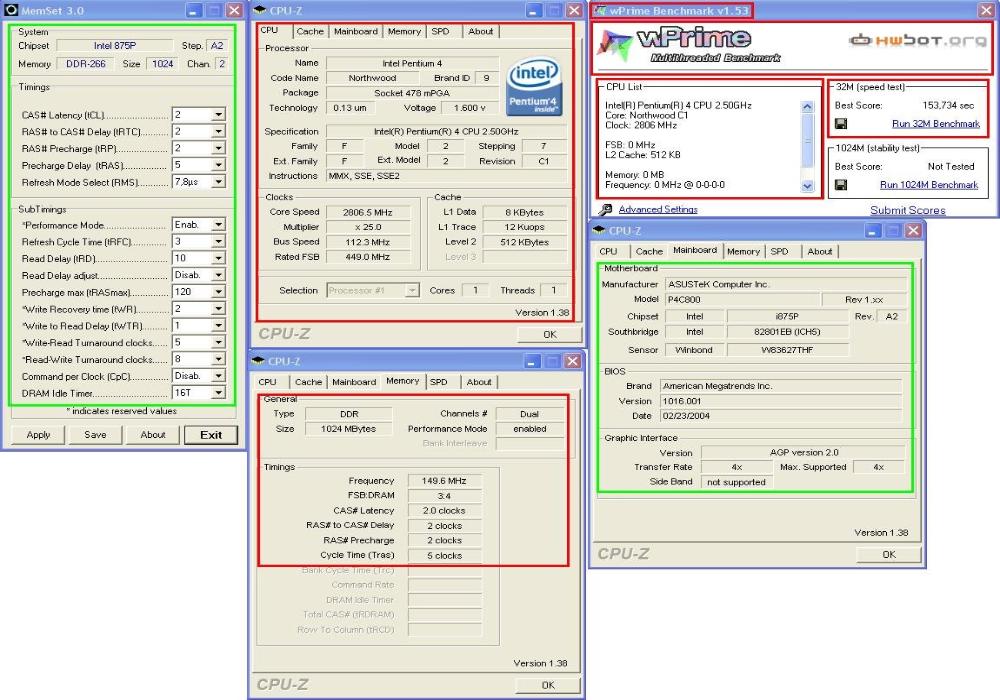1000x700 pixels.
Task: Click the Frequency field showing 149.6 MHz
Action: click(x=444, y=481)
